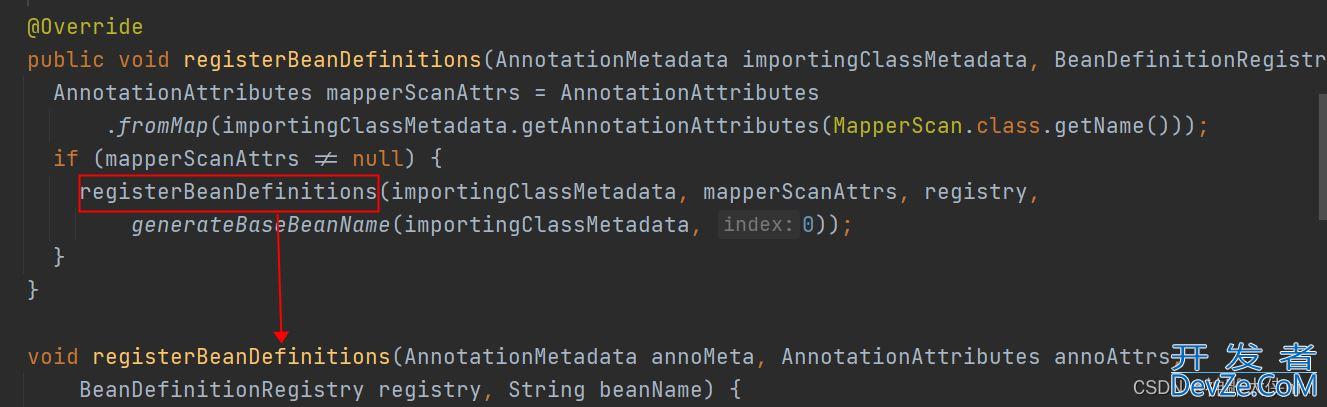Click the lower void registerBeanDefinitions declaration
This screenshot has height=407, width=1327.
click(x=209, y=356)
